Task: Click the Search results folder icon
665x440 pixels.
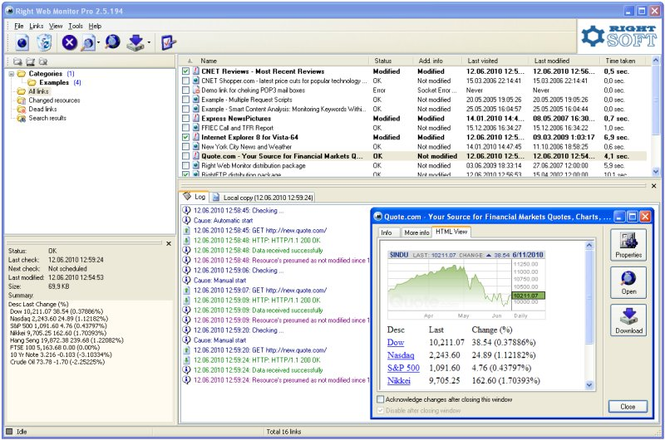Action: click(21, 118)
